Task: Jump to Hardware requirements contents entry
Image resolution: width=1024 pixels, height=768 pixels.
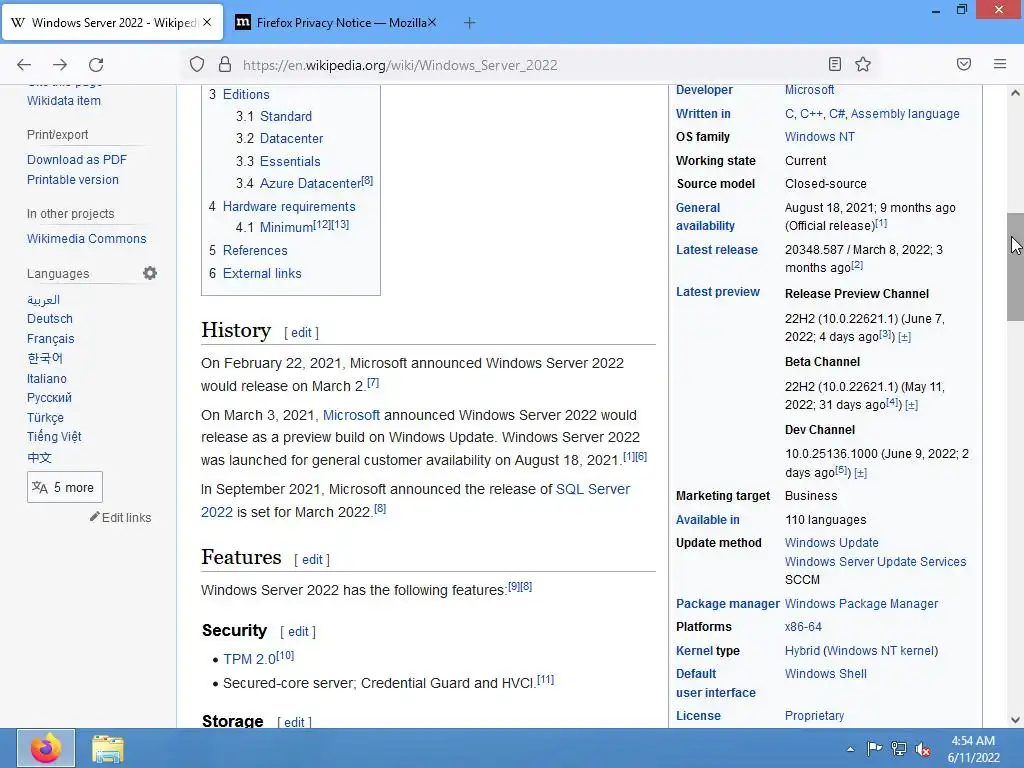Action: point(289,206)
